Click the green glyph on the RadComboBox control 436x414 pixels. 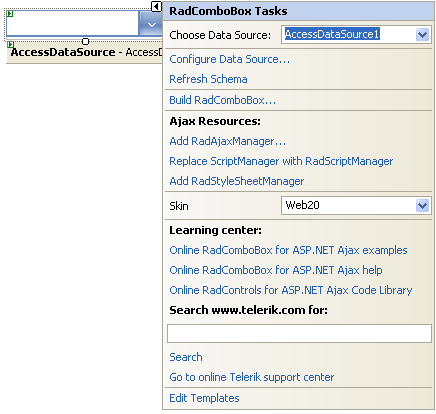point(10,14)
